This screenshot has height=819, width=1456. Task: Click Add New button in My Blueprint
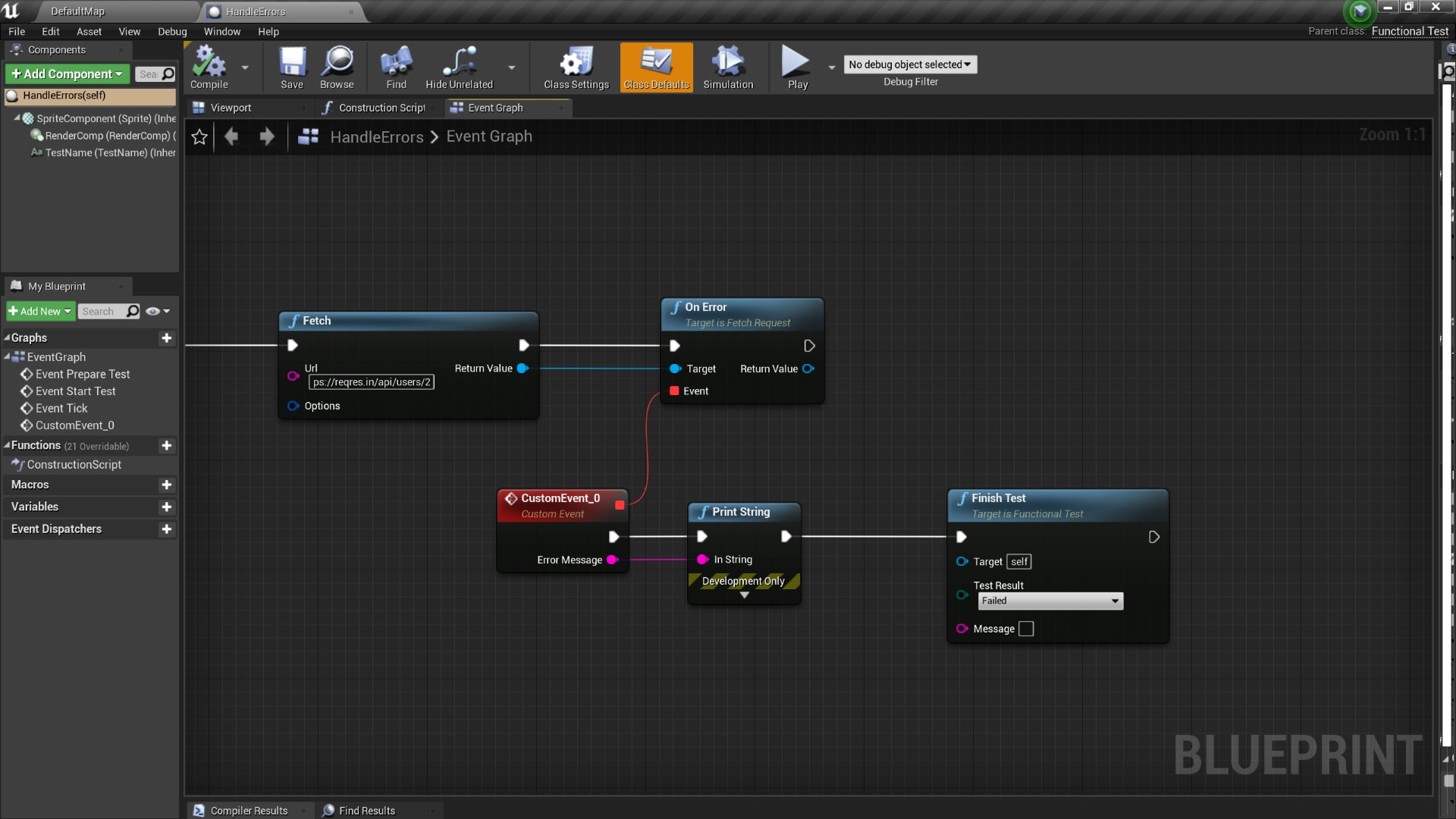tap(40, 311)
